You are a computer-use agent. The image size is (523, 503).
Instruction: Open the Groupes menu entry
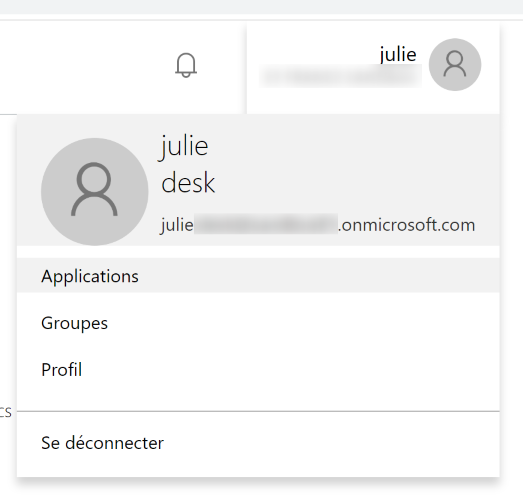[x=258, y=323]
